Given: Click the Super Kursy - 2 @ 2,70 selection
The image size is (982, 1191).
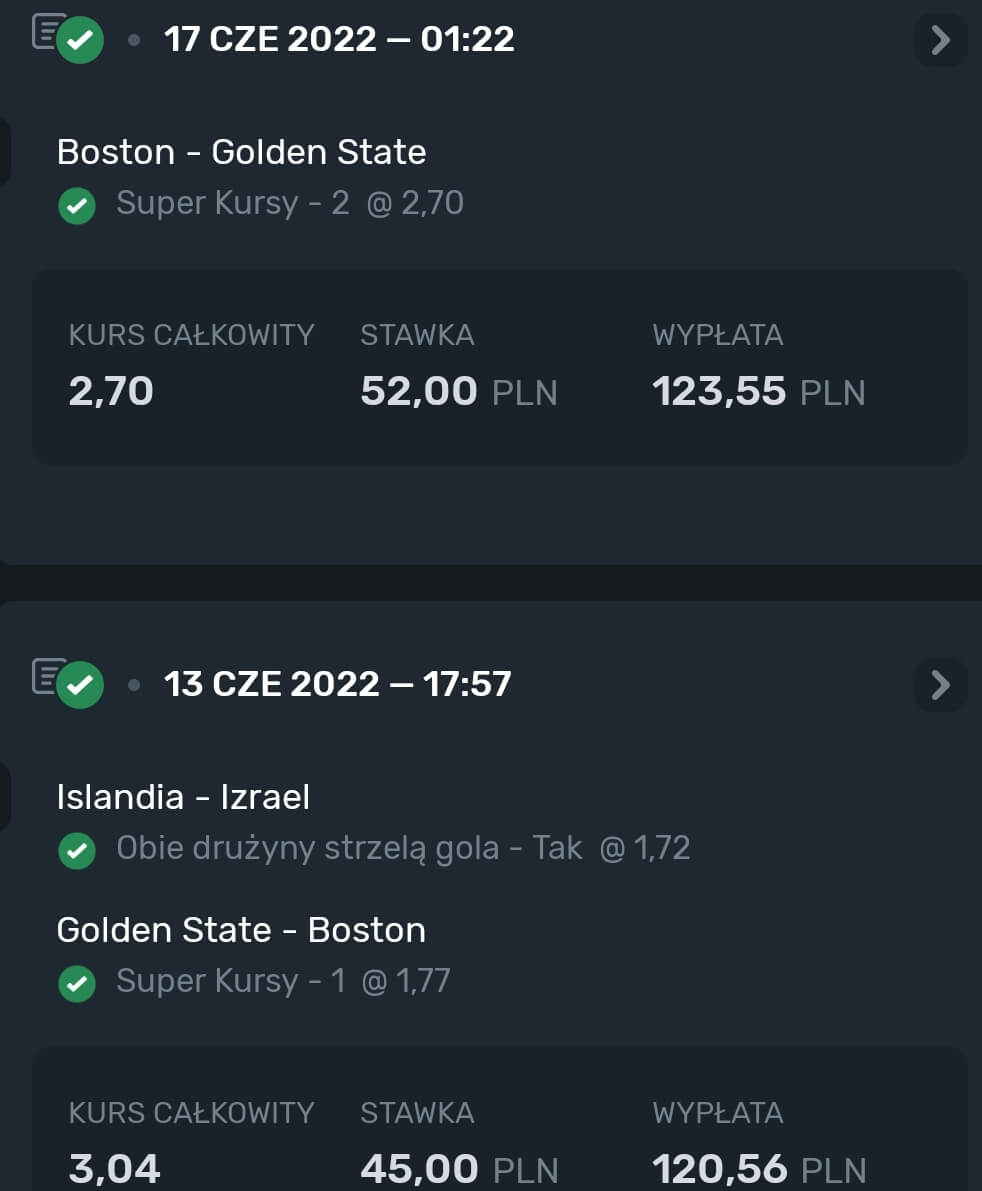Looking at the screenshot, I should point(290,204).
